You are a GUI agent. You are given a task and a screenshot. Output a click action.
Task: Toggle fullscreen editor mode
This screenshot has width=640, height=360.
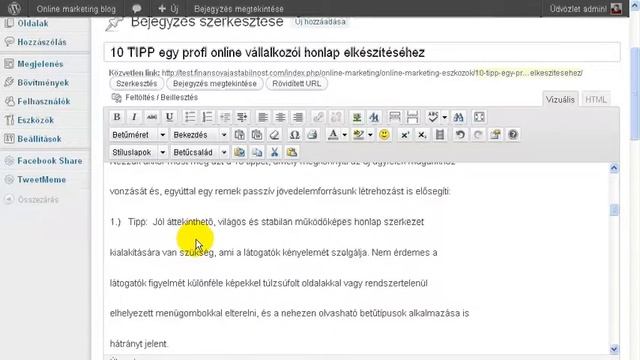(x=479, y=117)
